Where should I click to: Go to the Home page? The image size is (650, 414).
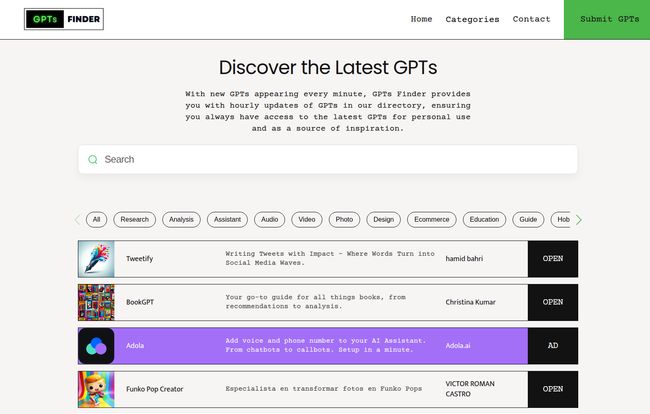(x=421, y=19)
